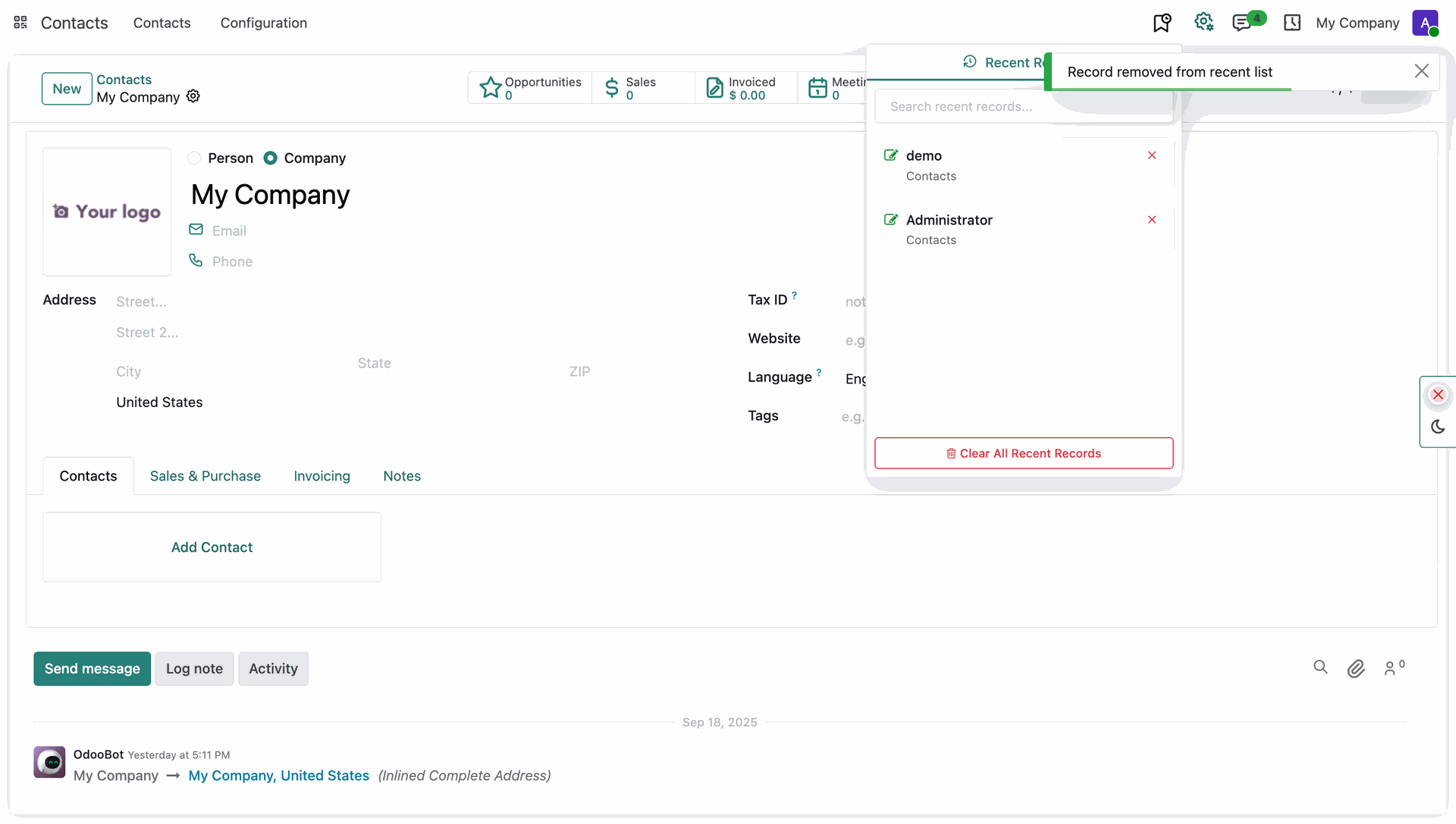Open Opportunities stat button

pyautogui.click(x=530, y=88)
